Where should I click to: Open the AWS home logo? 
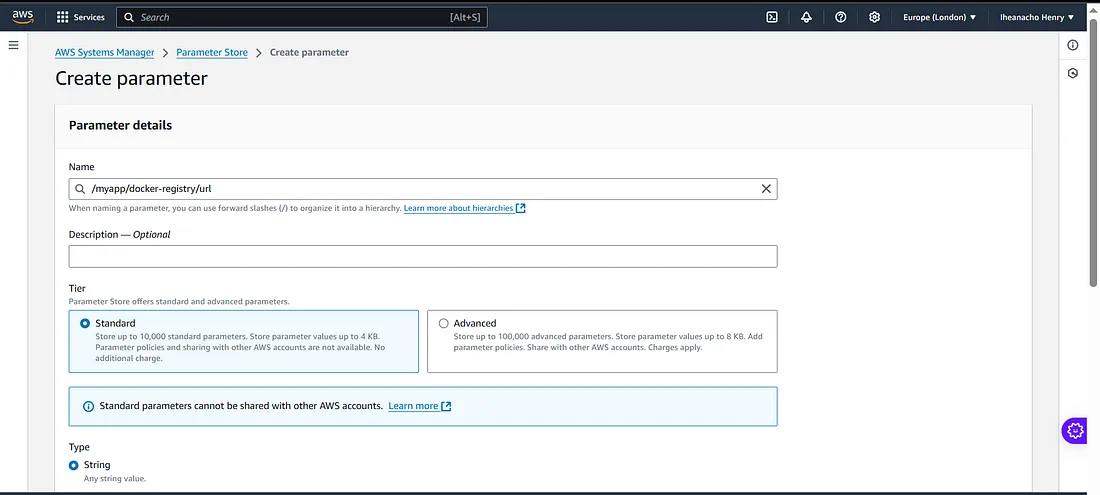[x=22, y=17]
